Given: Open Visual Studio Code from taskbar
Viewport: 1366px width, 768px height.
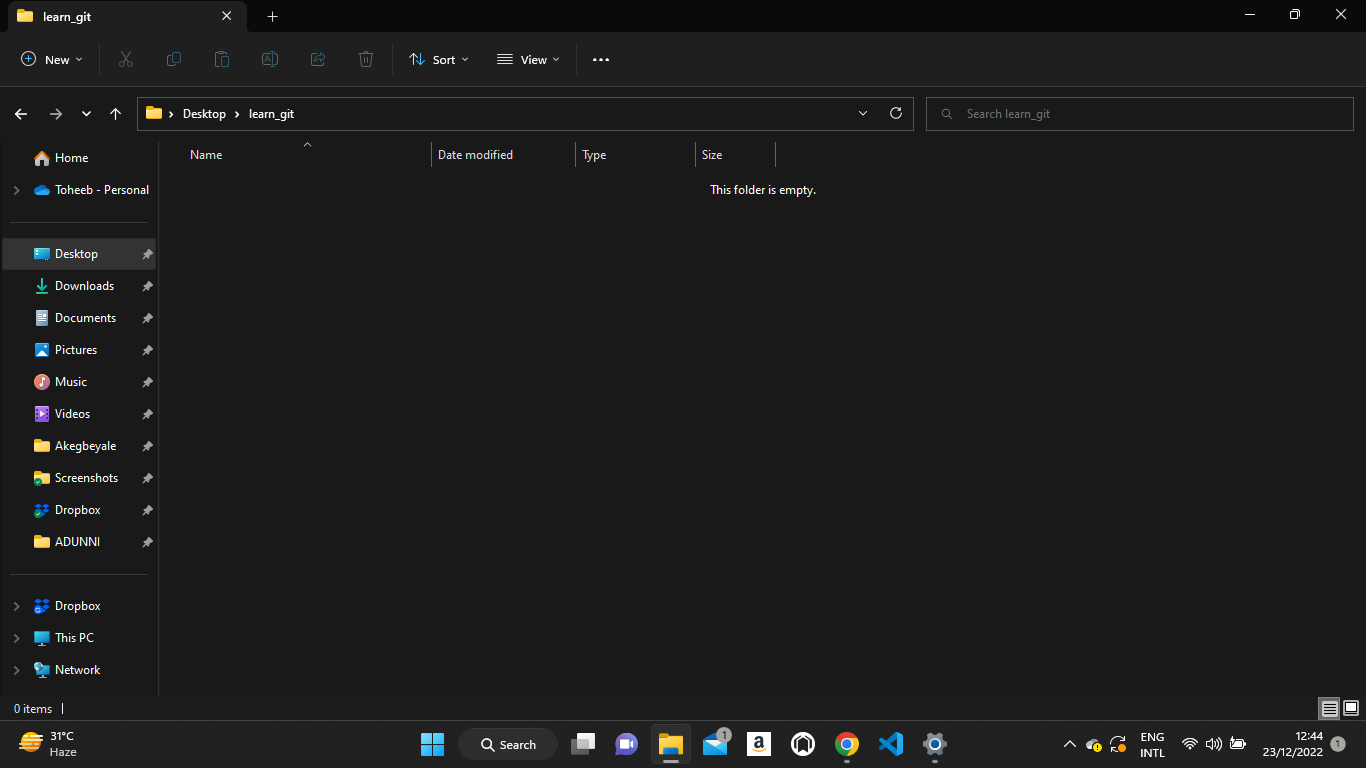Looking at the screenshot, I should click(890, 744).
